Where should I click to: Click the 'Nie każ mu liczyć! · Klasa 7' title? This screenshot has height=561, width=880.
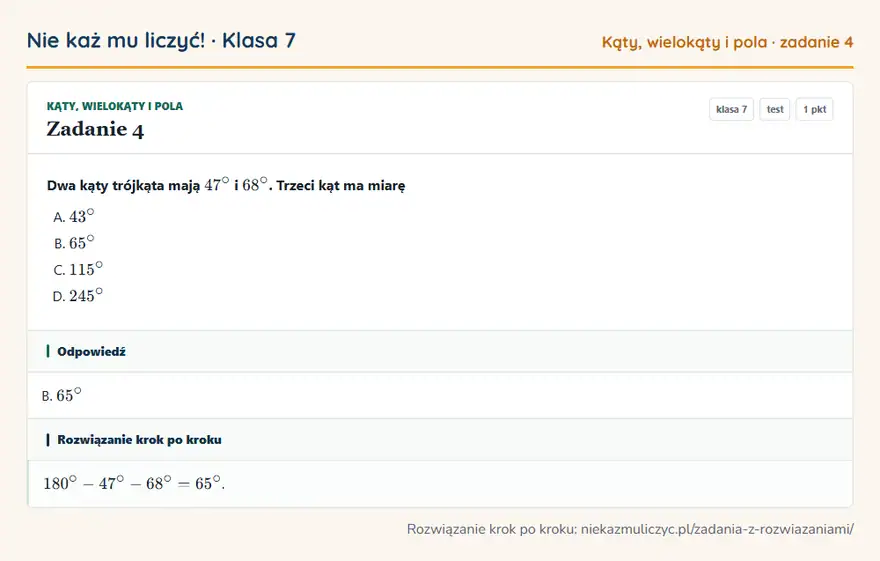click(x=161, y=40)
